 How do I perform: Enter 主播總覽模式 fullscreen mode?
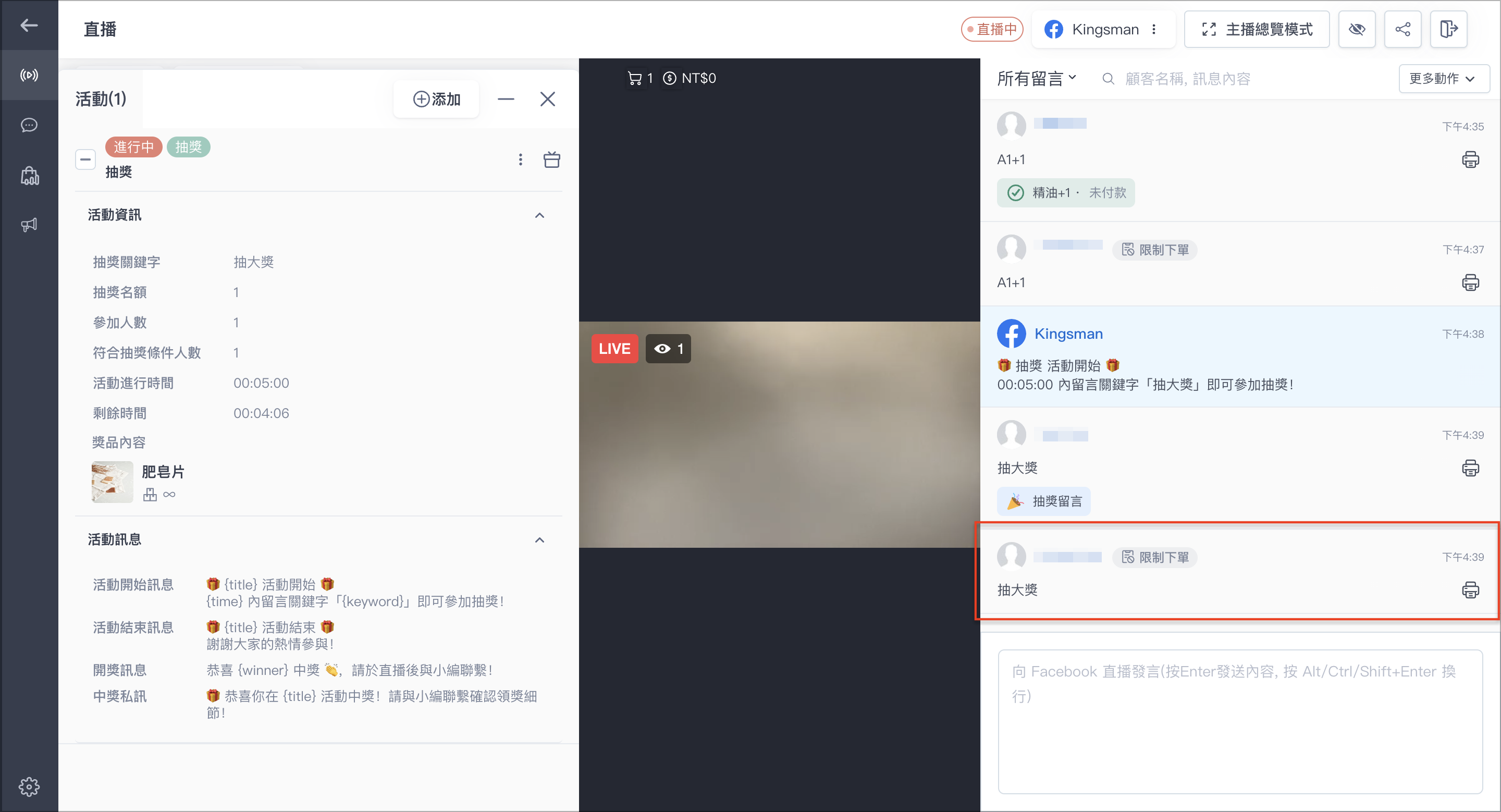point(1256,29)
